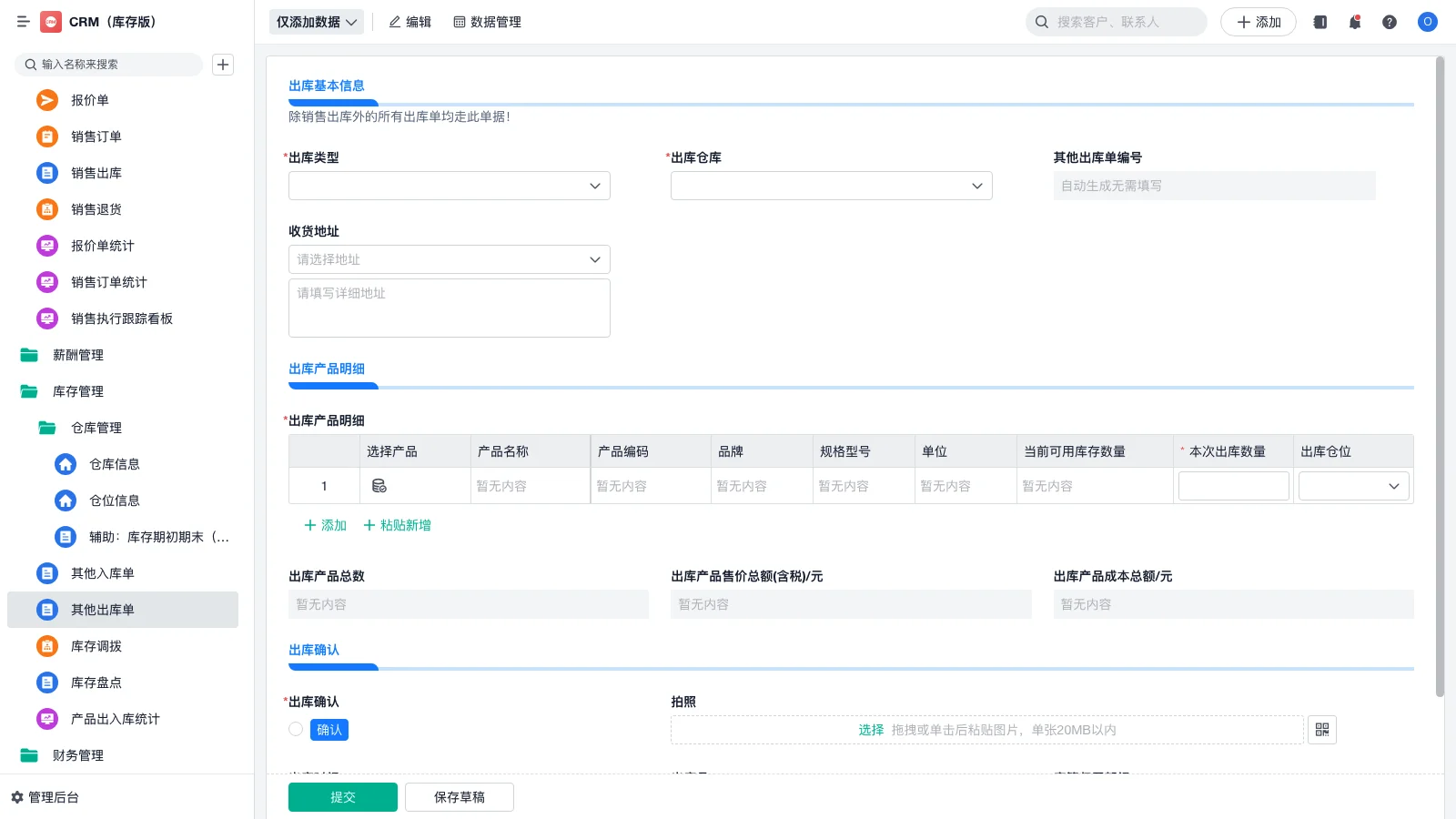Click the 本次出库数量 input field
This screenshot has height=819, width=1456.
click(1233, 485)
